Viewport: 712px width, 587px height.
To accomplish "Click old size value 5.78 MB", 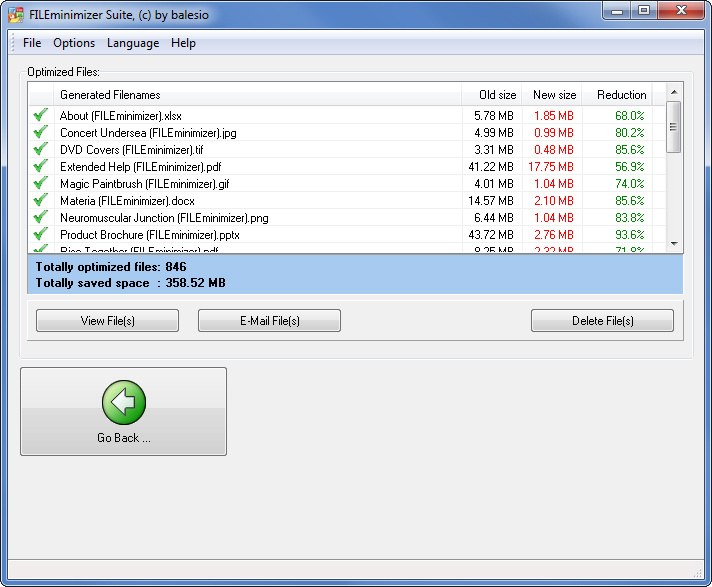I will (x=494, y=116).
